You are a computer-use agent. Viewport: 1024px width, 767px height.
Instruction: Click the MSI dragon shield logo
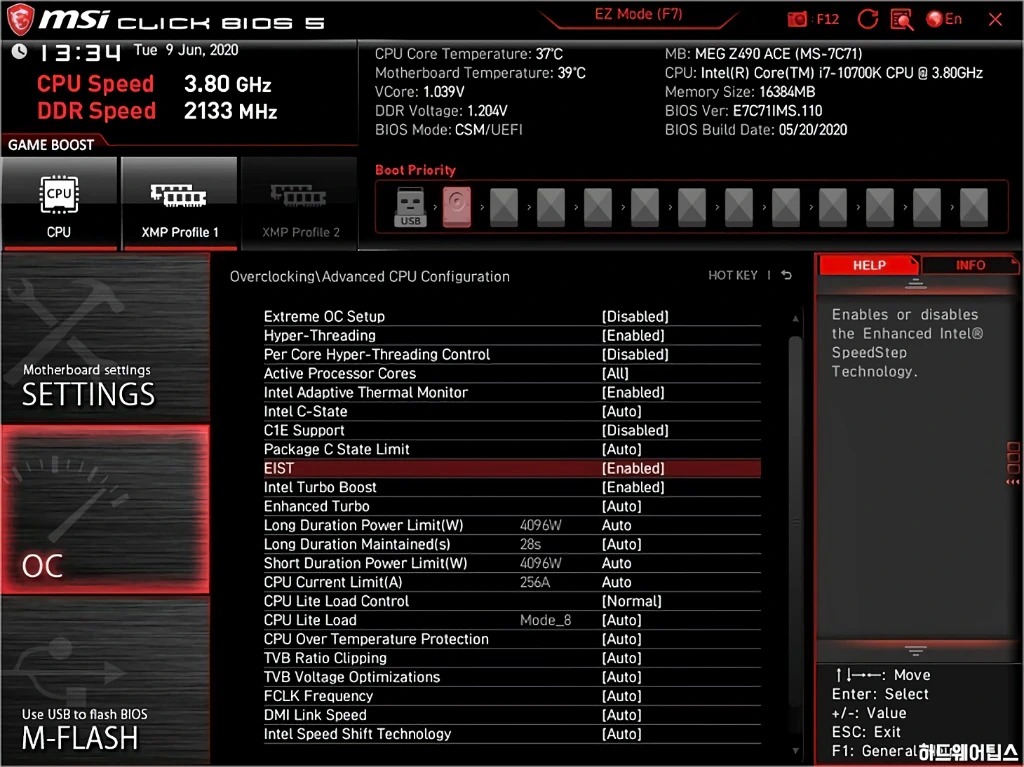coord(19,19)
